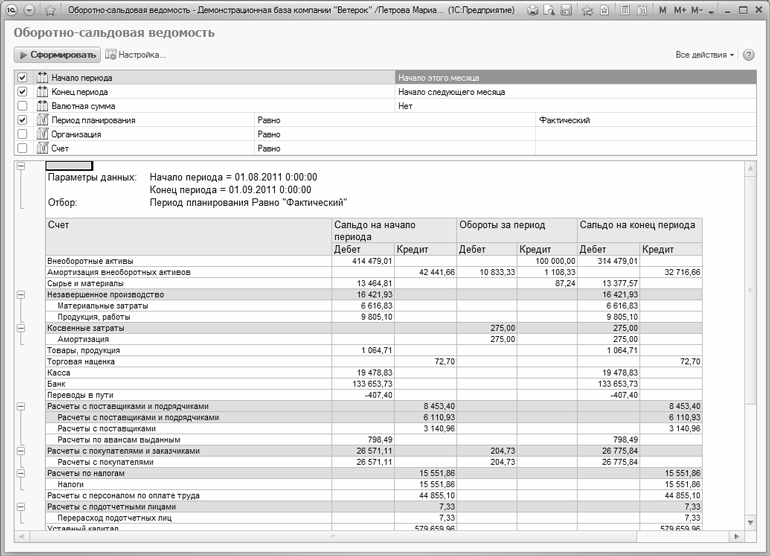The width and height of the screenshot is (770, 556).
Task: Click the help question mark icon
Action: click(749, 54)
